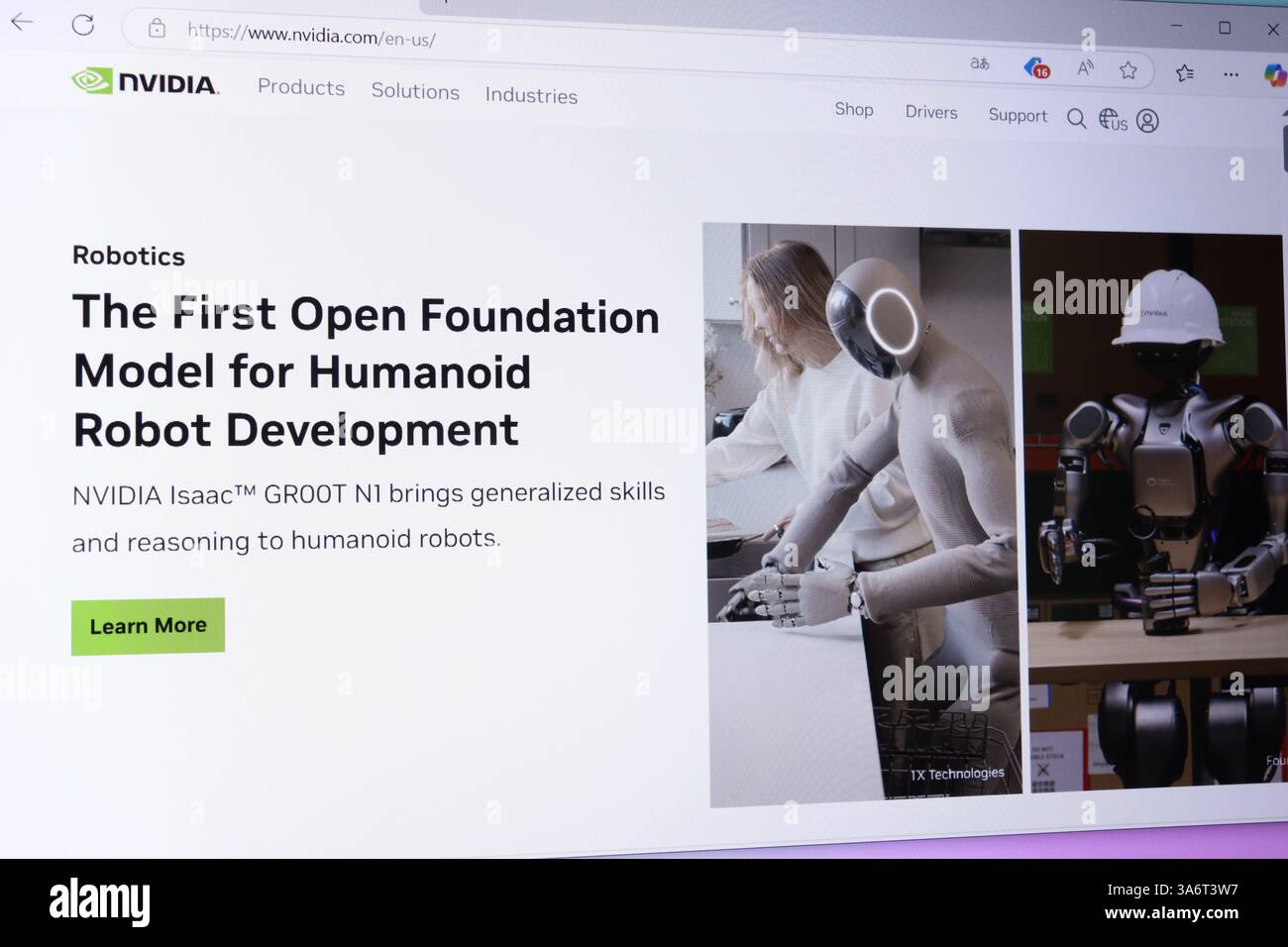
Task: Open the Solutions menu
Action: click(415, 91)
